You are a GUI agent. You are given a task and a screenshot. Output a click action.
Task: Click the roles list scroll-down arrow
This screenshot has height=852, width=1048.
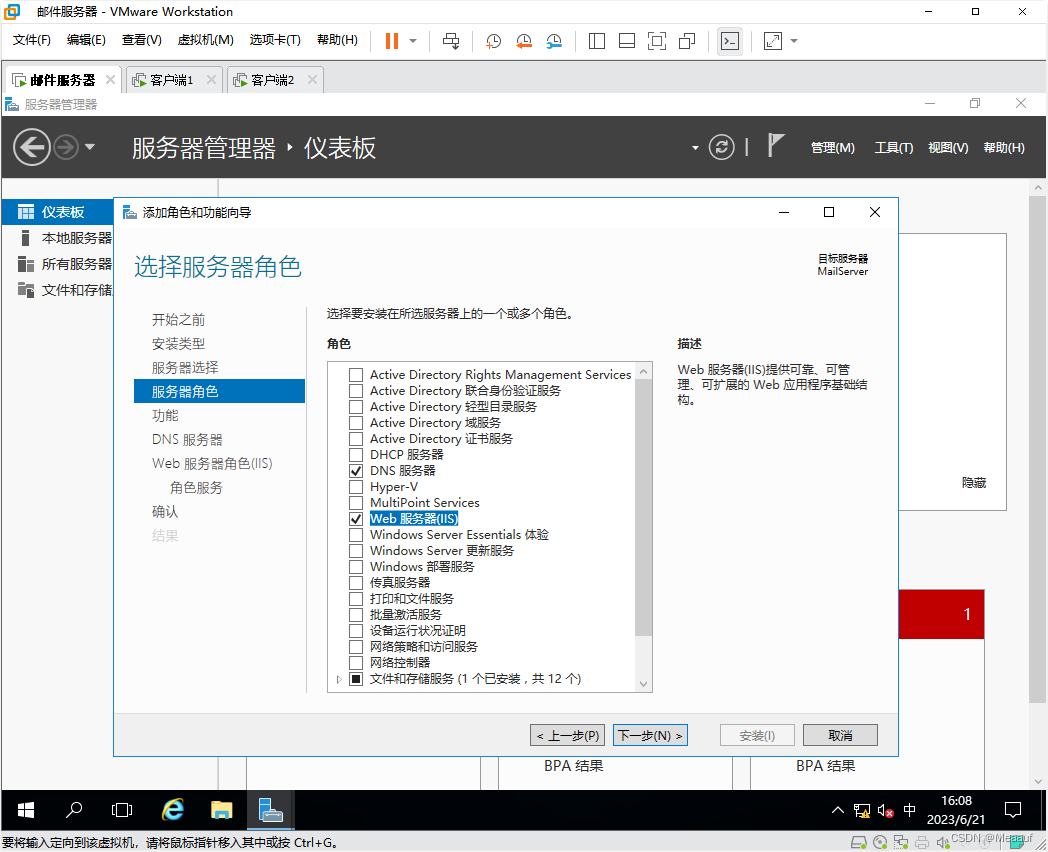643,684
